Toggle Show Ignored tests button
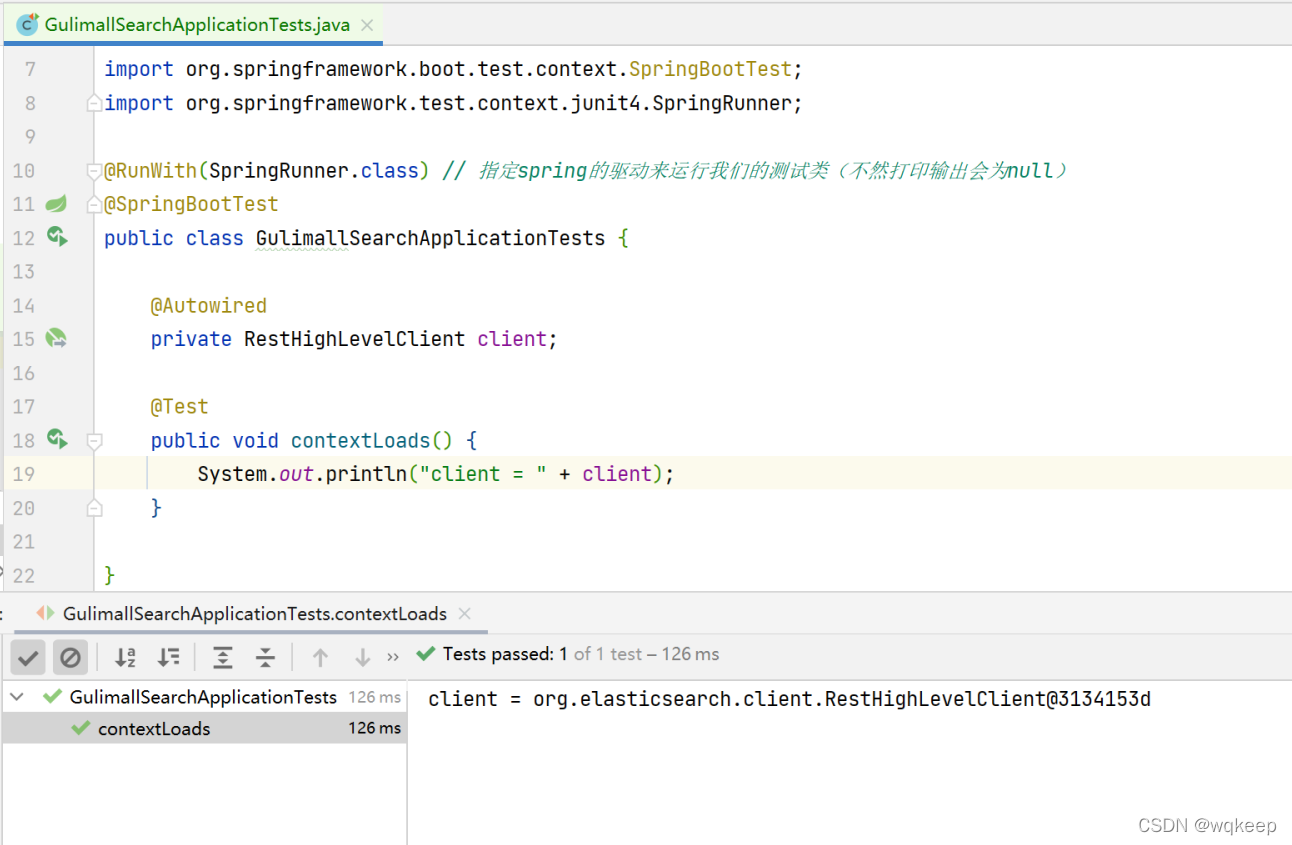Screen dimensions: 1292x845 (70, 657)
